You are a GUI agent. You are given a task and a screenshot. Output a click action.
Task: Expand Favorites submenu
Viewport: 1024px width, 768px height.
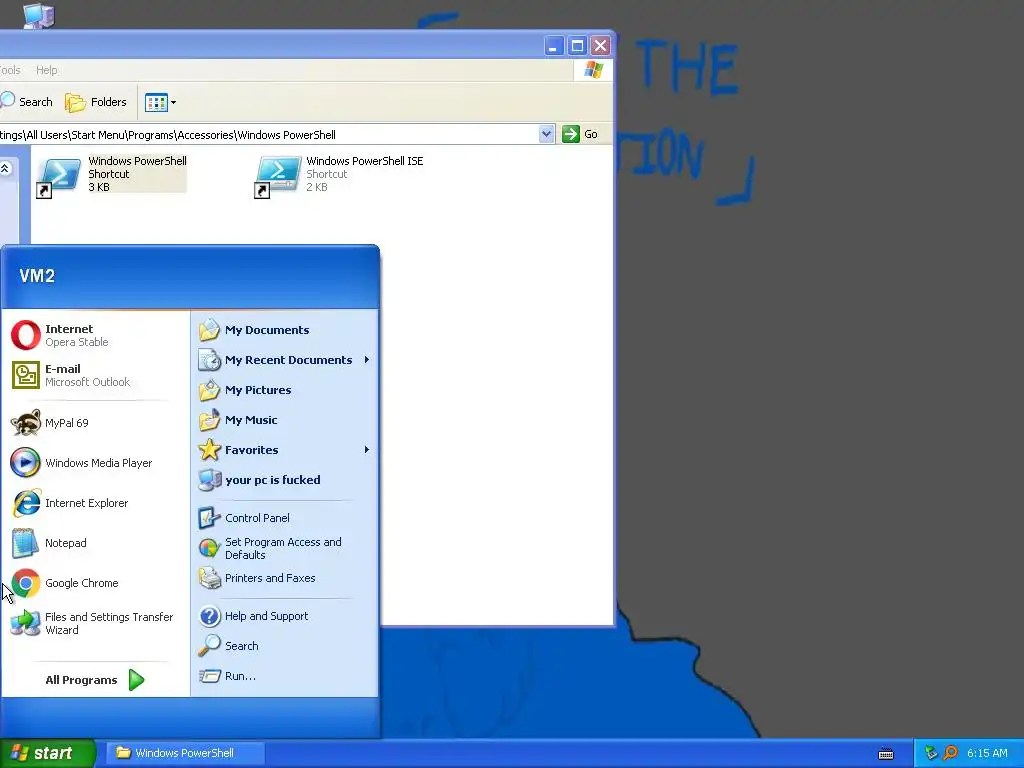tap(285, 450)
